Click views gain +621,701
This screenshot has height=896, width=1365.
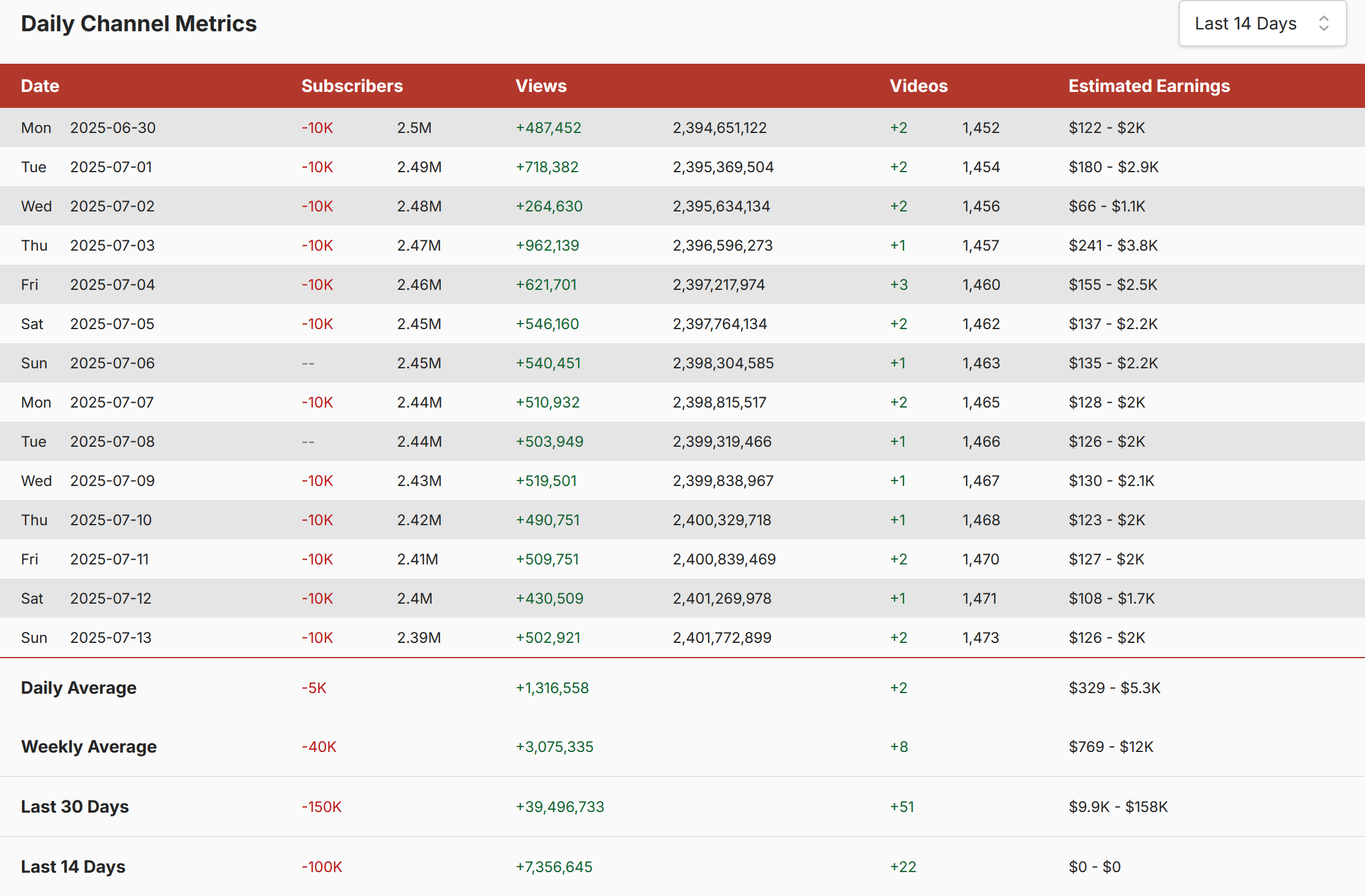(546, 284)
